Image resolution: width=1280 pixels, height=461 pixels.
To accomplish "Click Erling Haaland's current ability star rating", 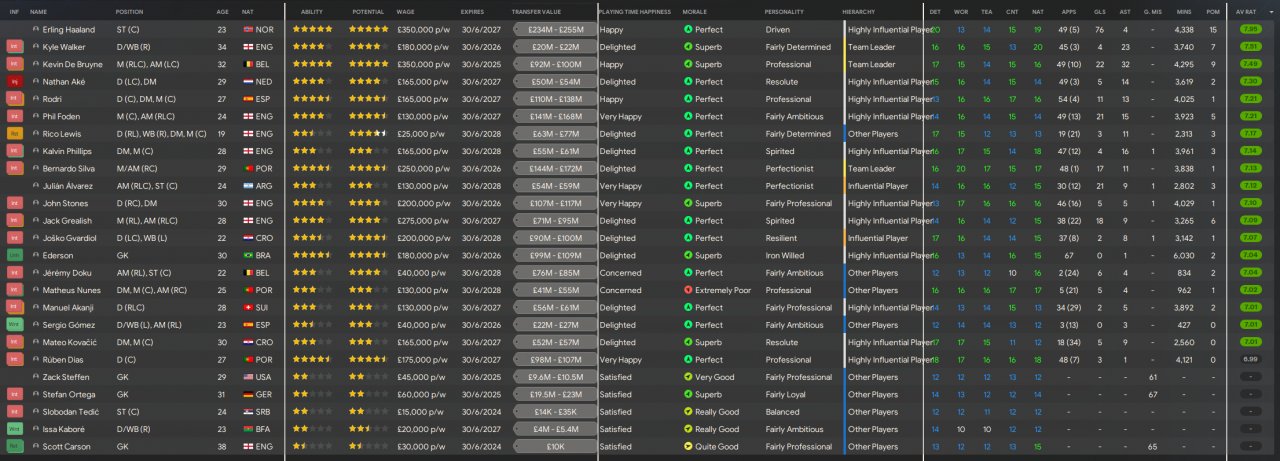I will (x=312, y=30).
